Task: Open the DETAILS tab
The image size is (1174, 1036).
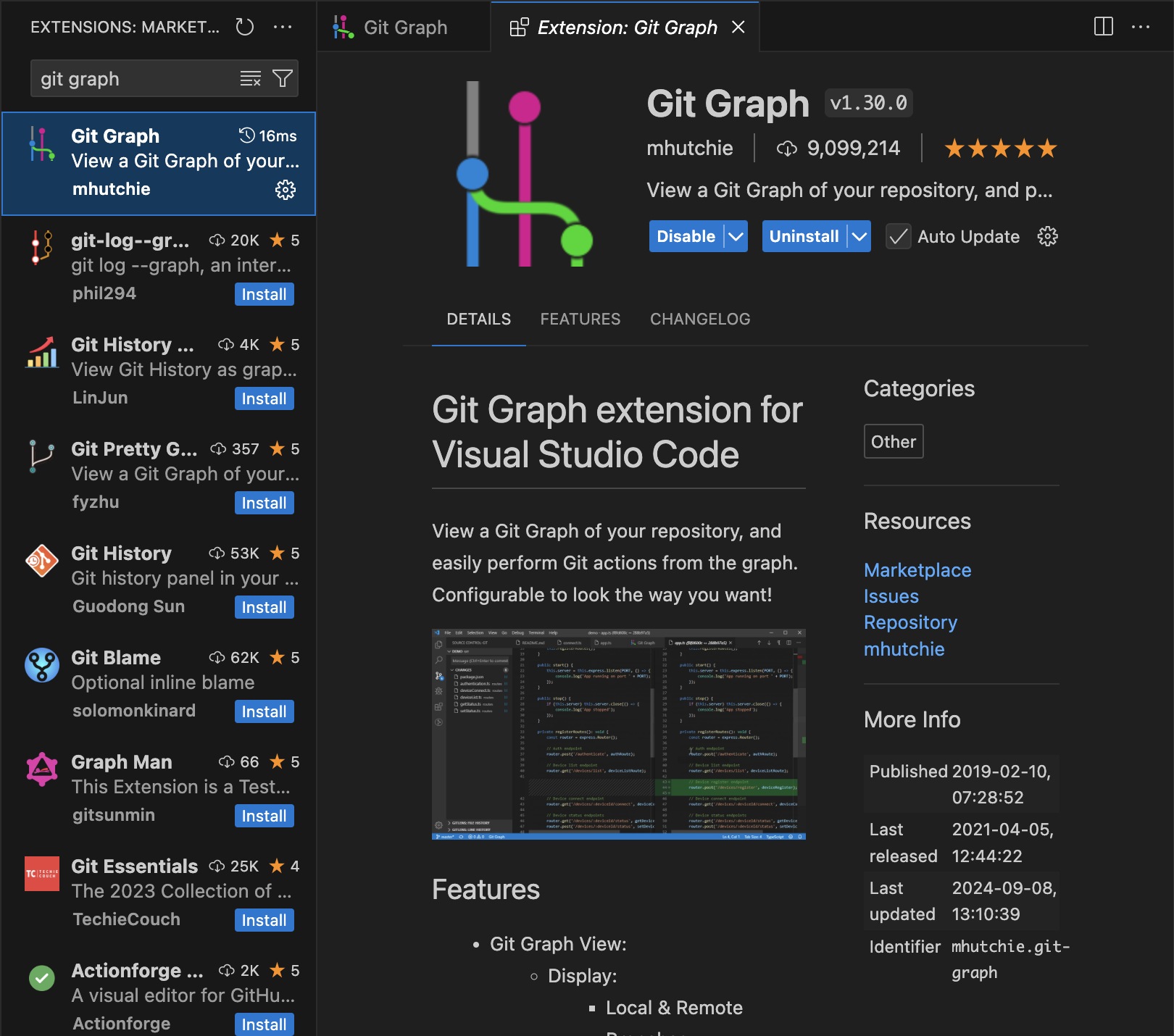Action: coord(479,319)
